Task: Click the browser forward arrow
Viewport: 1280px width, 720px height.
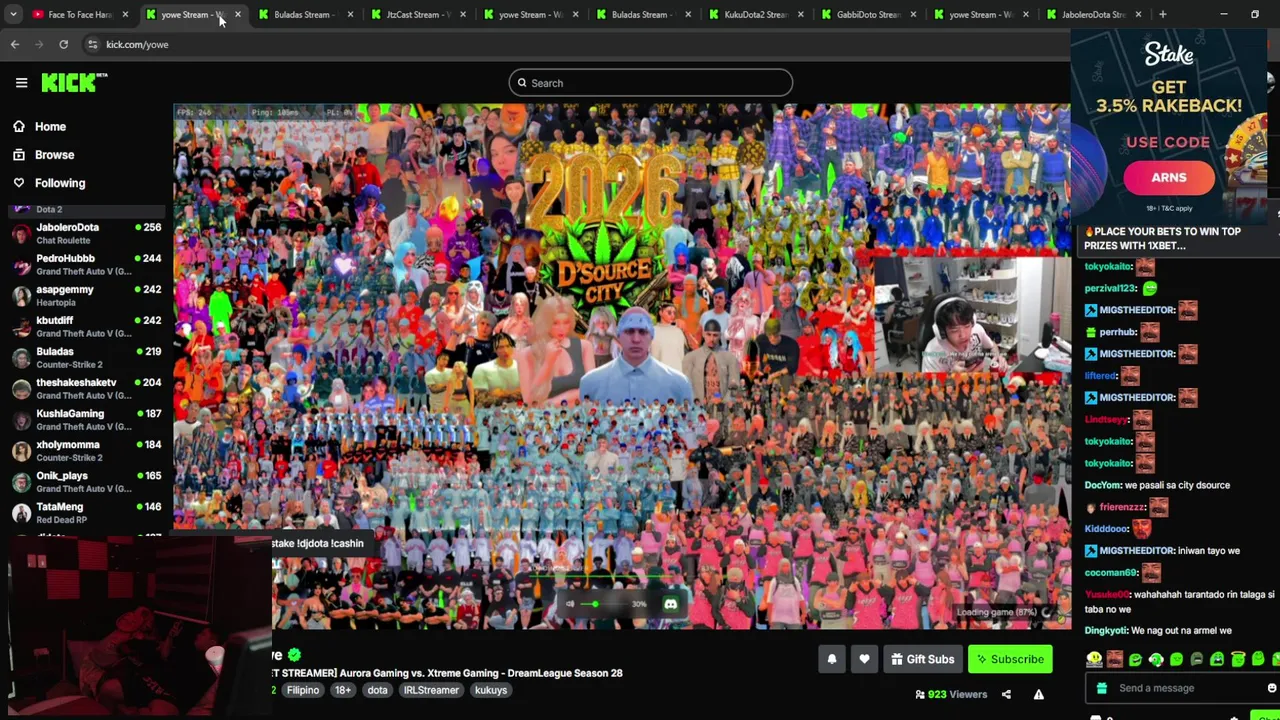Action: point(39,44)
